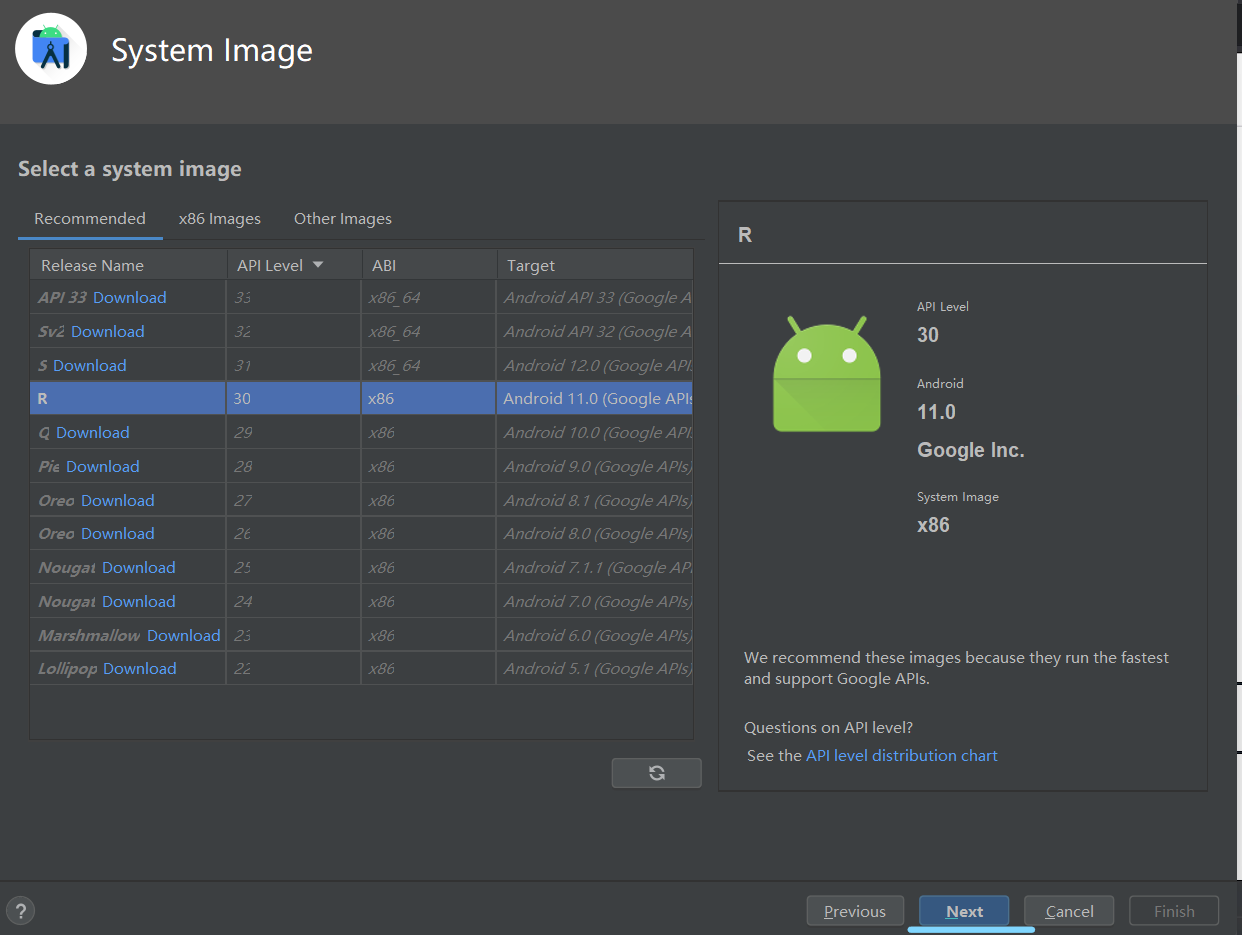Download the Nougat API 25 image

(x=139, y=567)
